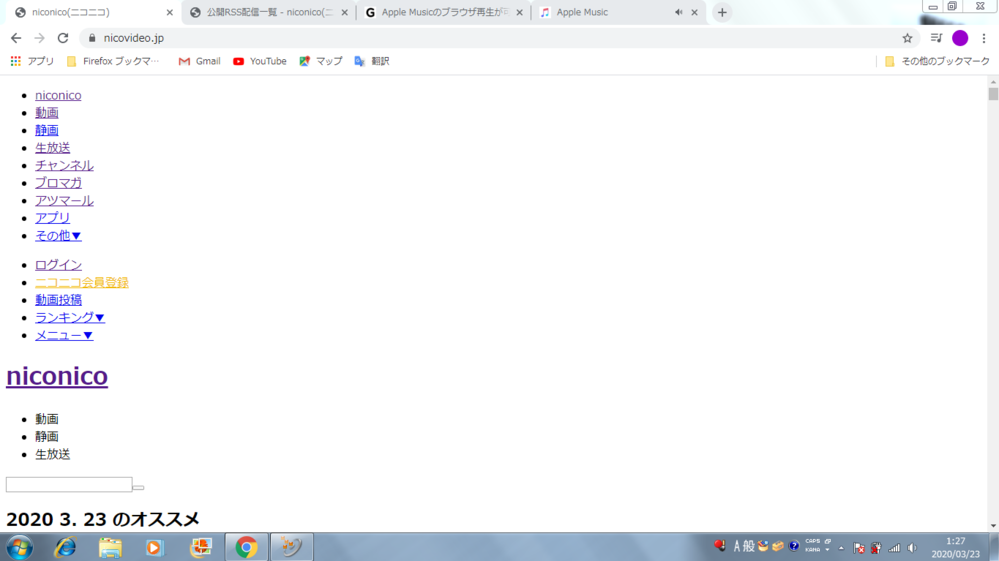Screen dimensions: 999x561
Task: Select the Chrome icon in the taskbar
Action: (247, 547)
